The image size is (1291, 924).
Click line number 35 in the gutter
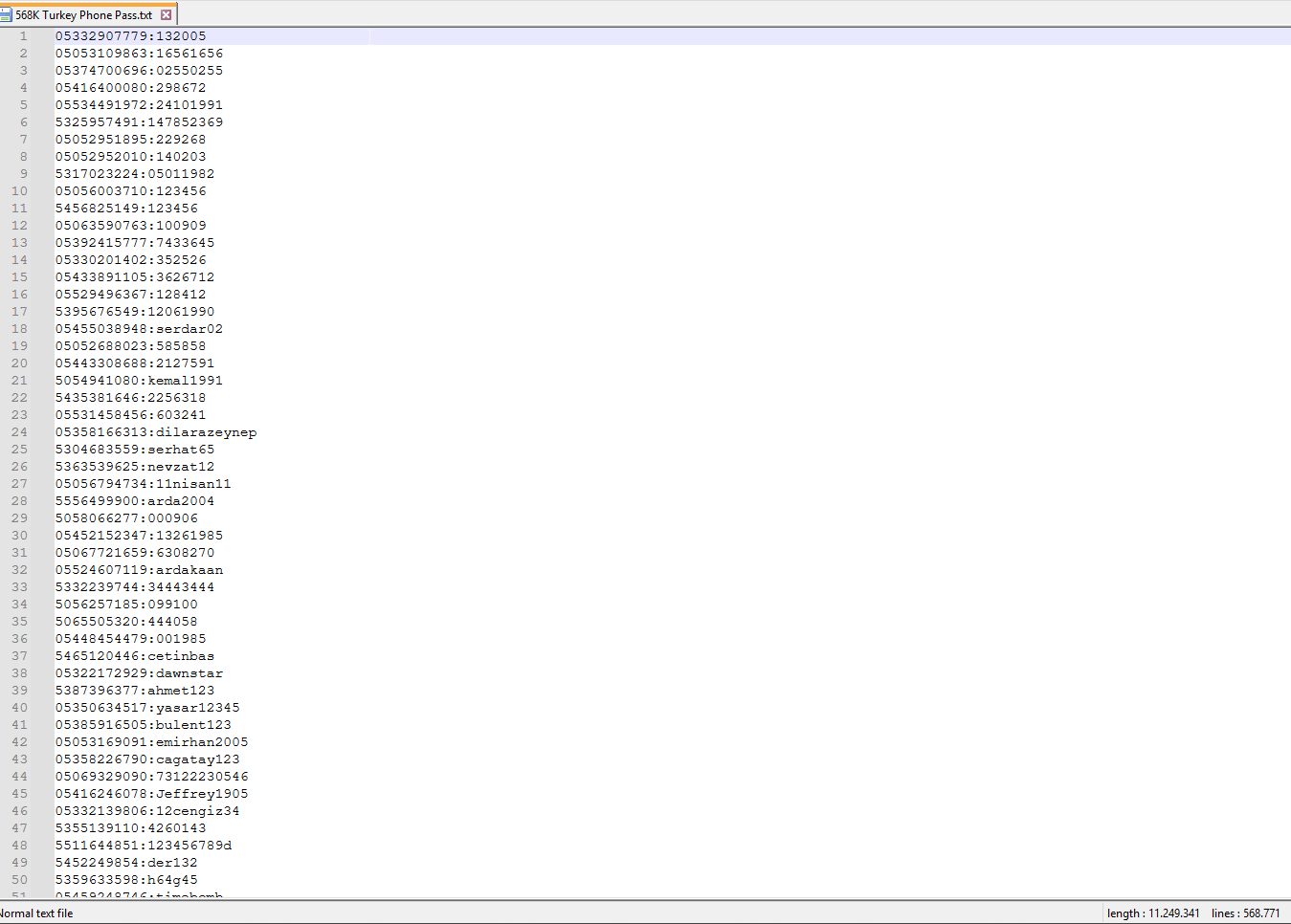pos(19,622)
